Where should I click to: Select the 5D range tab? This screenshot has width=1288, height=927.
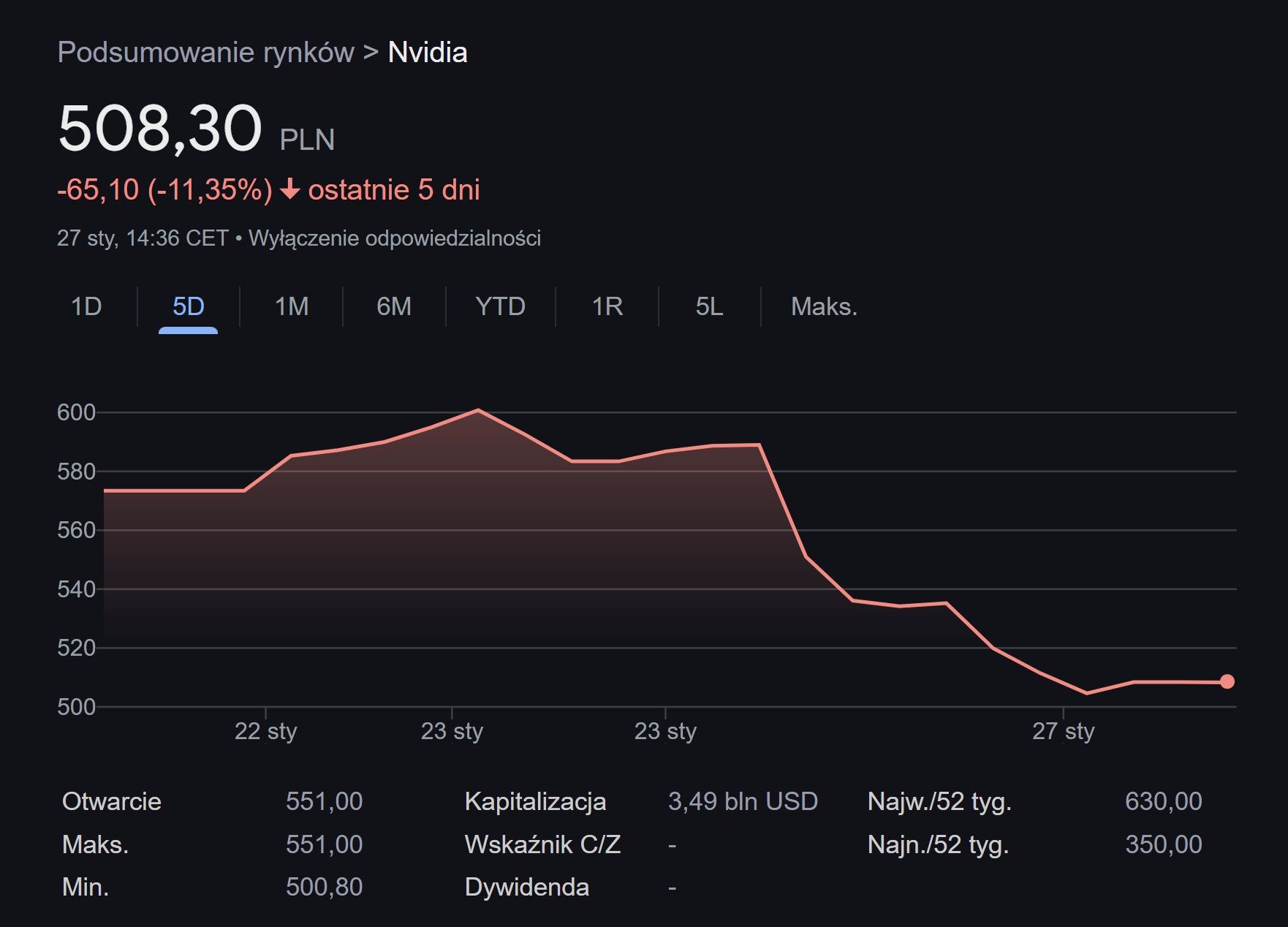click(x=188, y=306)
